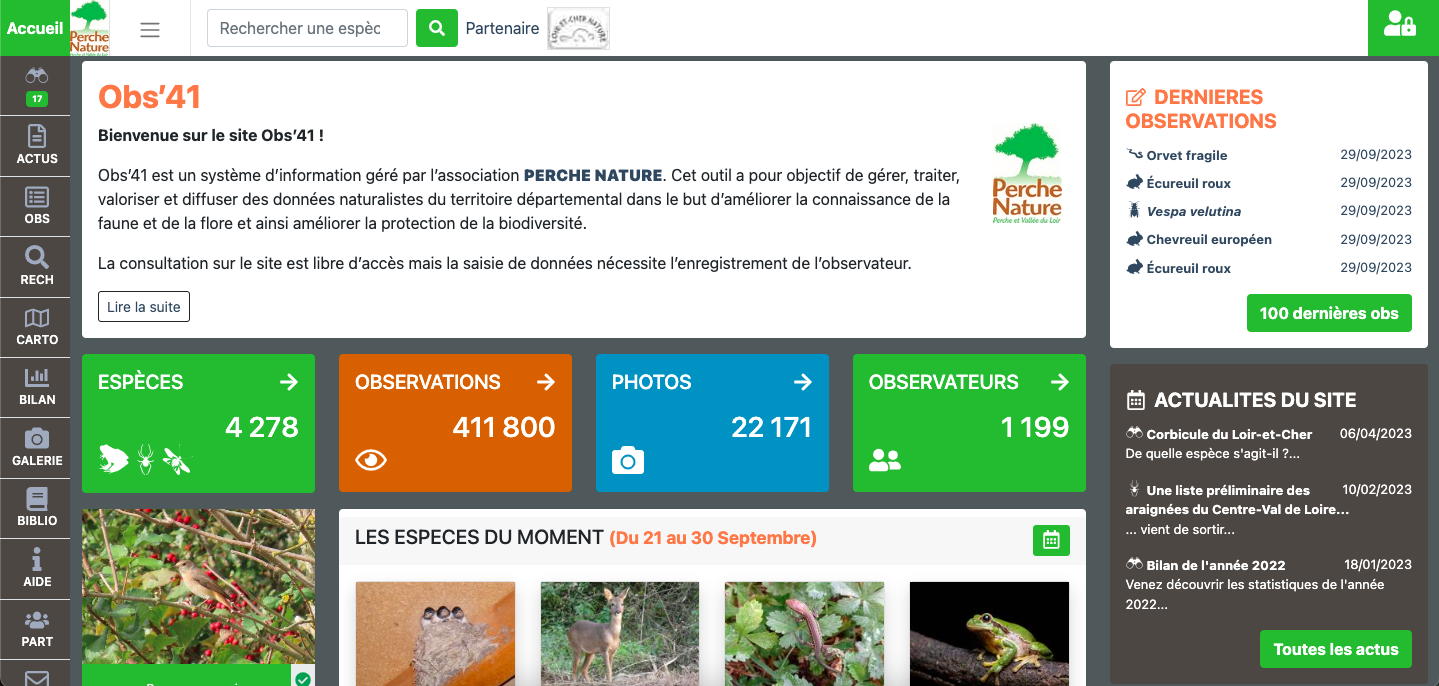Image resolution: width=1439 pixels, height=686 pixels.
Task: Open the binoculars observations sidebar icon
Action: [36, 86]
